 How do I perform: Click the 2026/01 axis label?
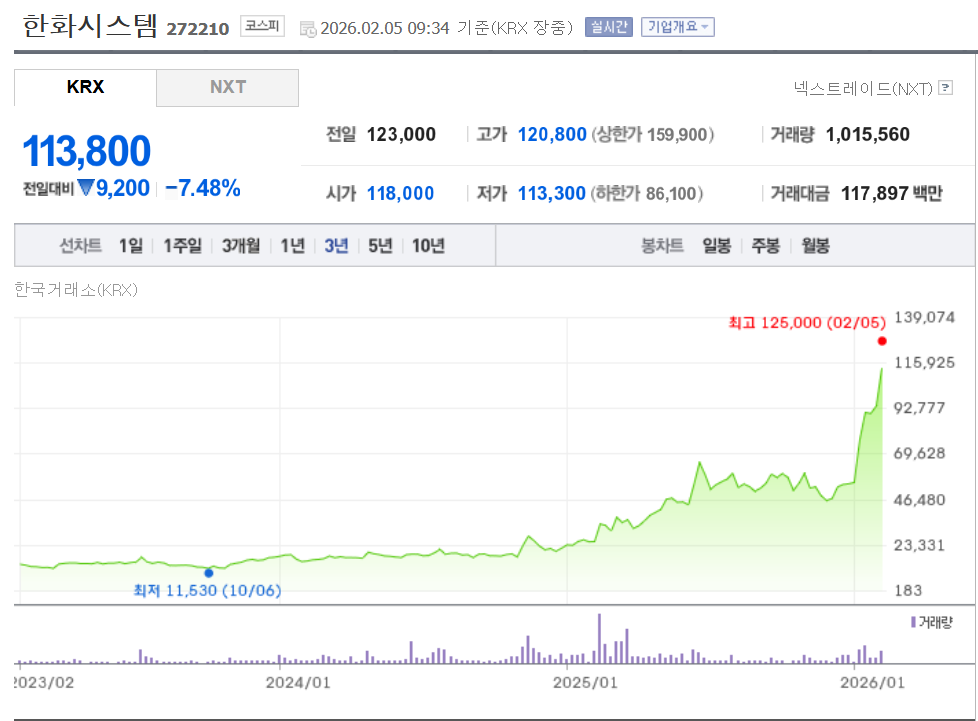click(872, 682)
